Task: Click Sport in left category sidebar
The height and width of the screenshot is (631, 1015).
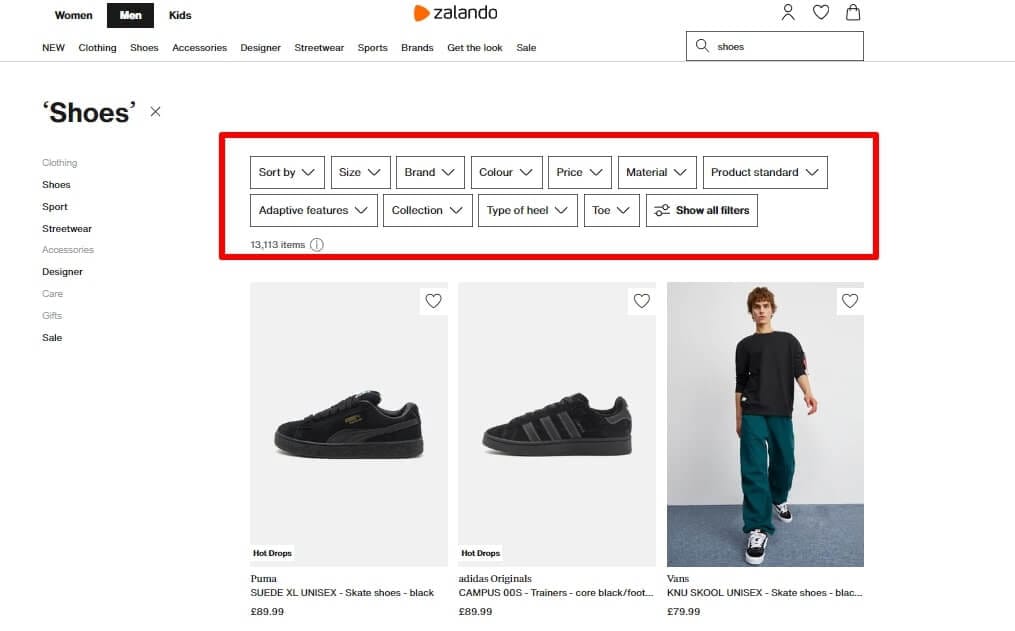Action: 55,207
